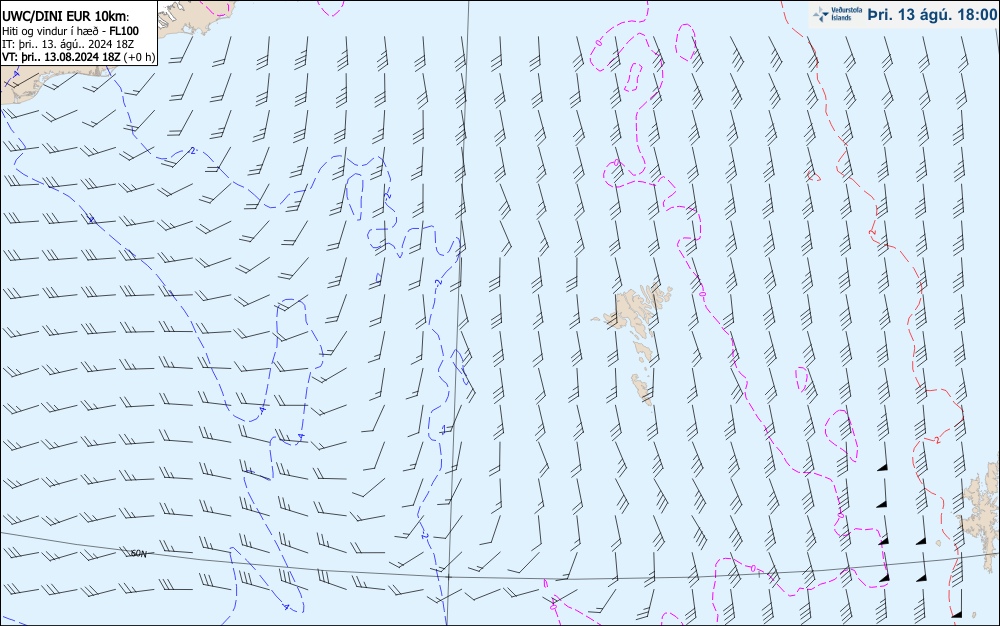This screenshot has width=1000, height=626.
Task: Click the '60N' latitude label
Action: click(x=138, y=554)
